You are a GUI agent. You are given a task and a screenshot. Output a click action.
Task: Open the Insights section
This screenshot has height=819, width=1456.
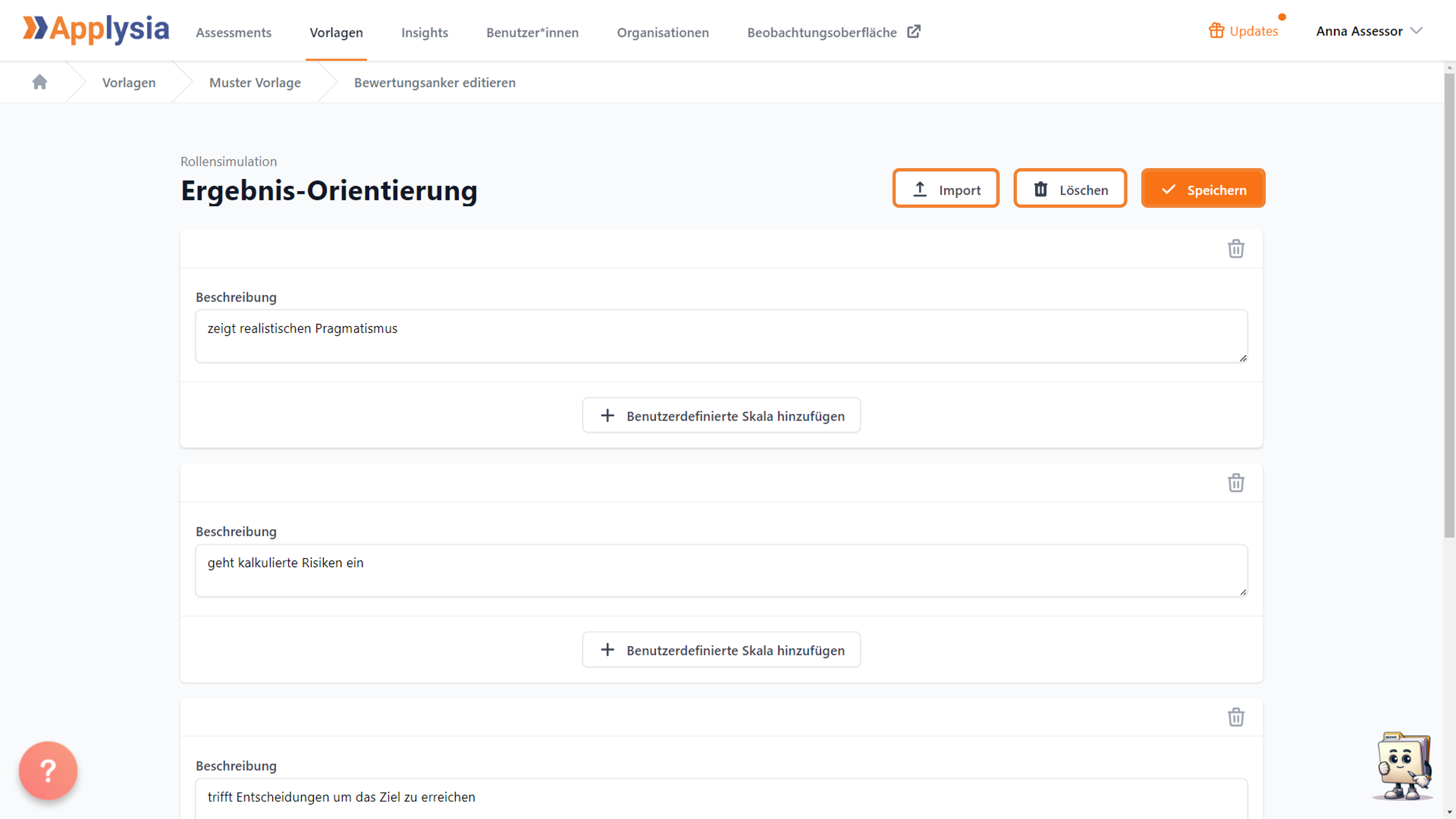[425, 32]
